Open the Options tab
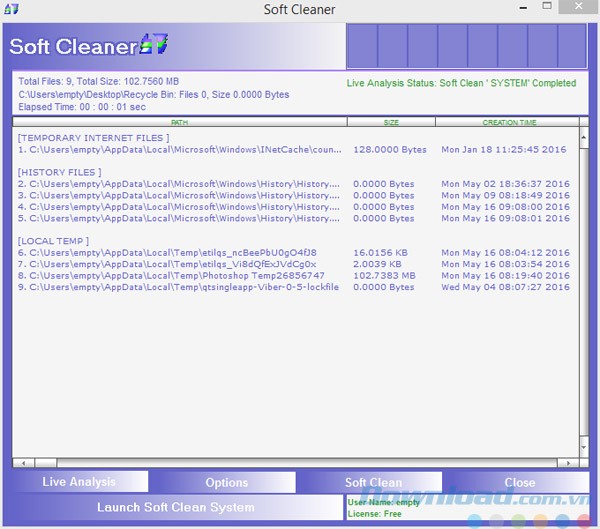Viewport: 600px width, 529px height. pos(226,482)
